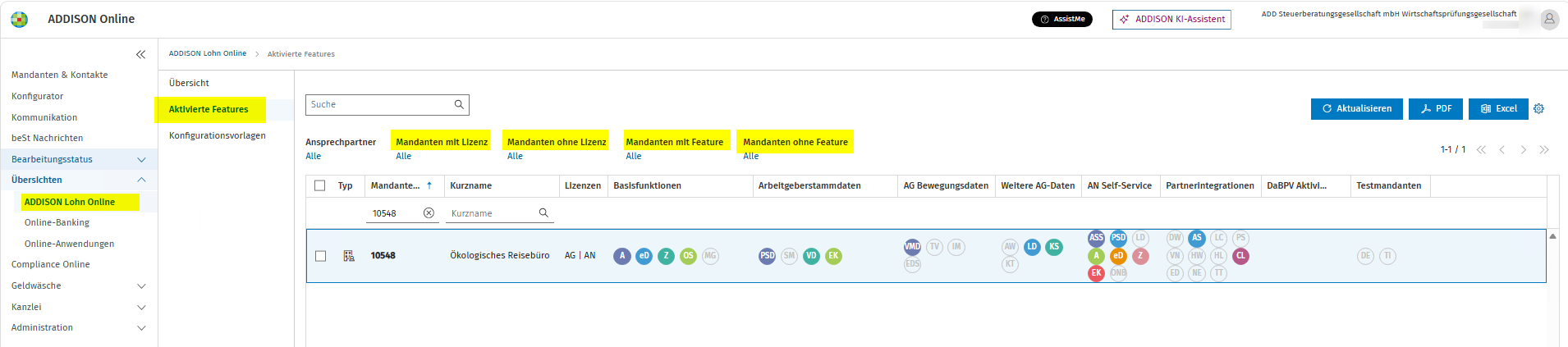Screen dimensions: 1568x347
Task: Click the OS badge under Basisfunktionen
Action: (x=688, y=256)
